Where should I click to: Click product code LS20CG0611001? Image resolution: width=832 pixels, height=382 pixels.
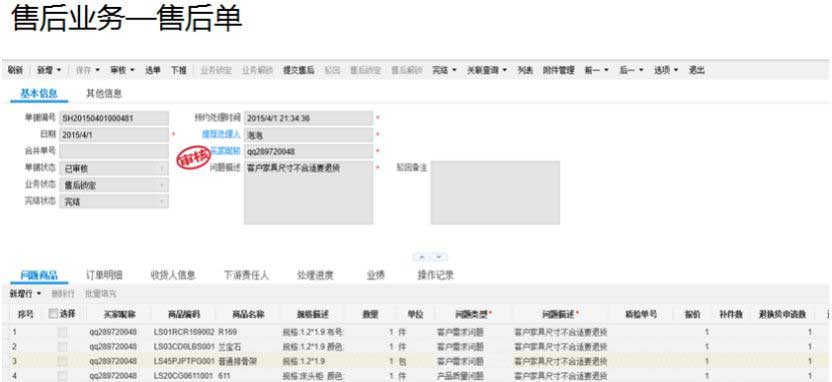(184, 376)
